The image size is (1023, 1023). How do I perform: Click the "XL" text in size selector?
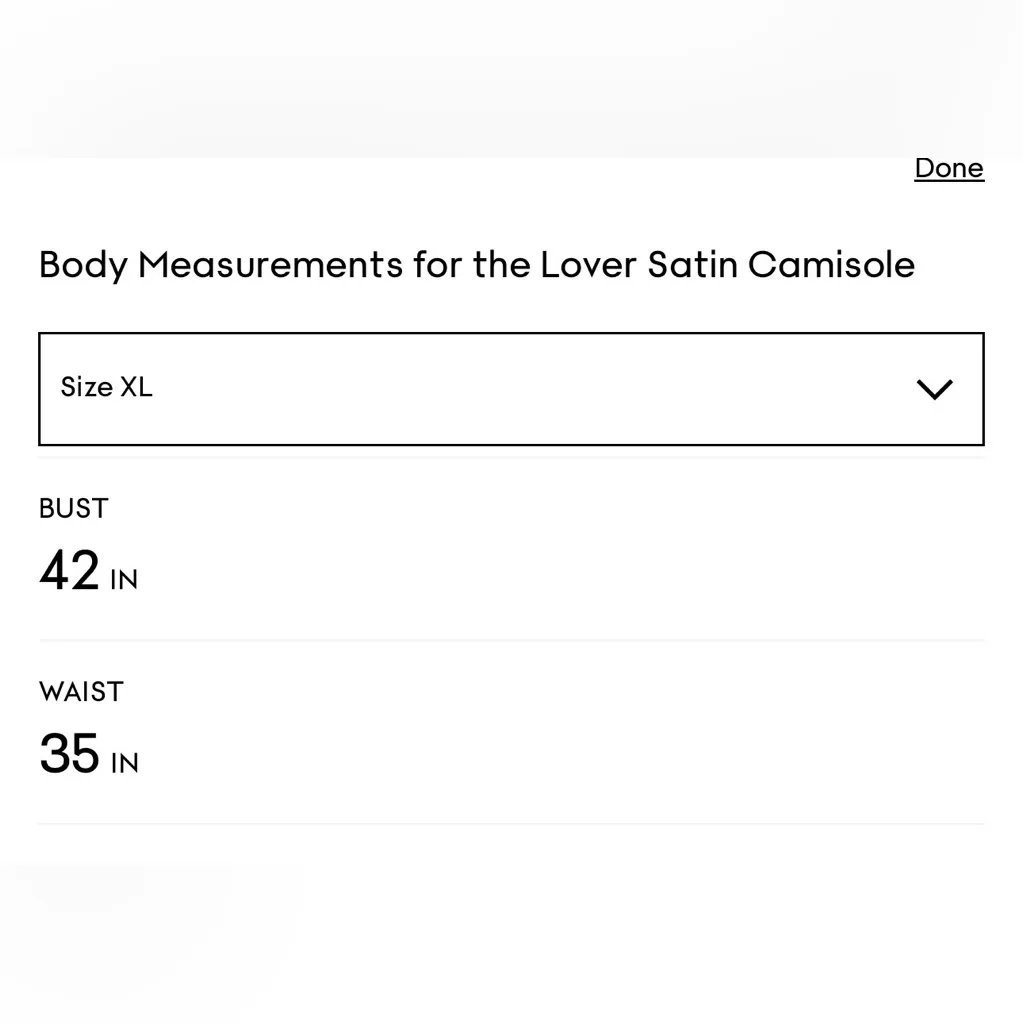[x=137, y=387]
